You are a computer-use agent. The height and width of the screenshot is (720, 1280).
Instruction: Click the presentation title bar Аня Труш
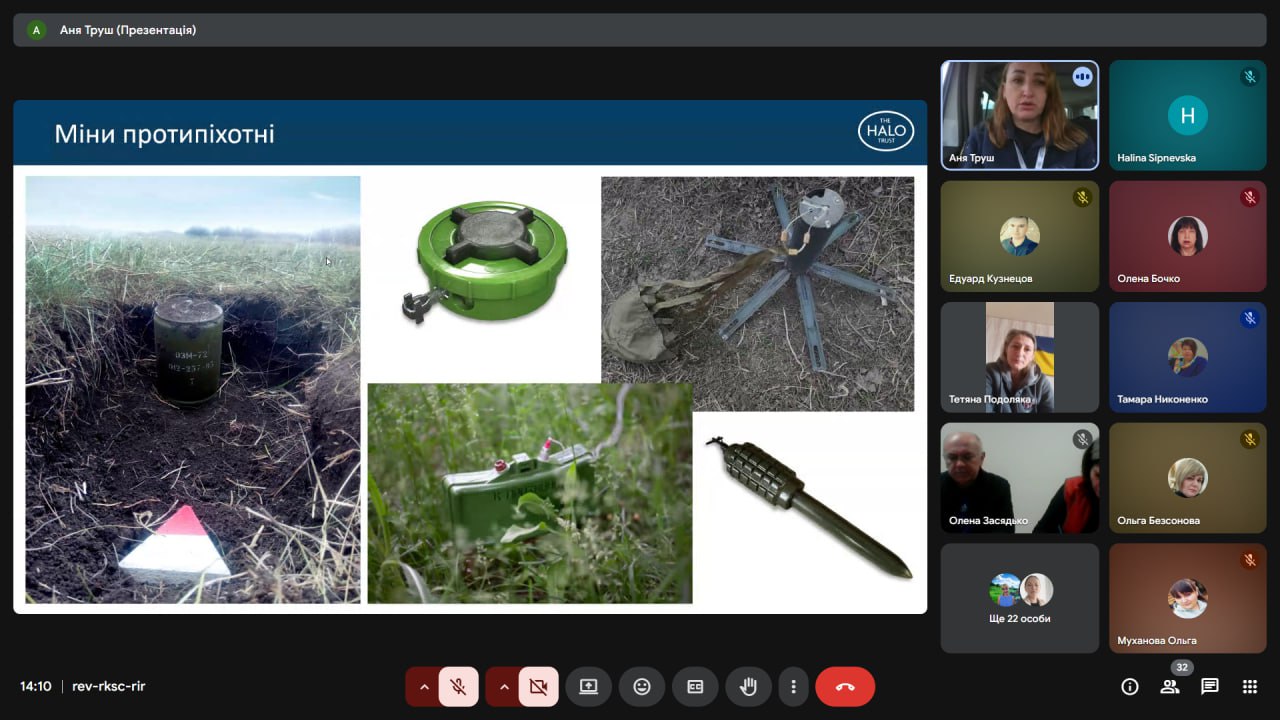(127, 30)
